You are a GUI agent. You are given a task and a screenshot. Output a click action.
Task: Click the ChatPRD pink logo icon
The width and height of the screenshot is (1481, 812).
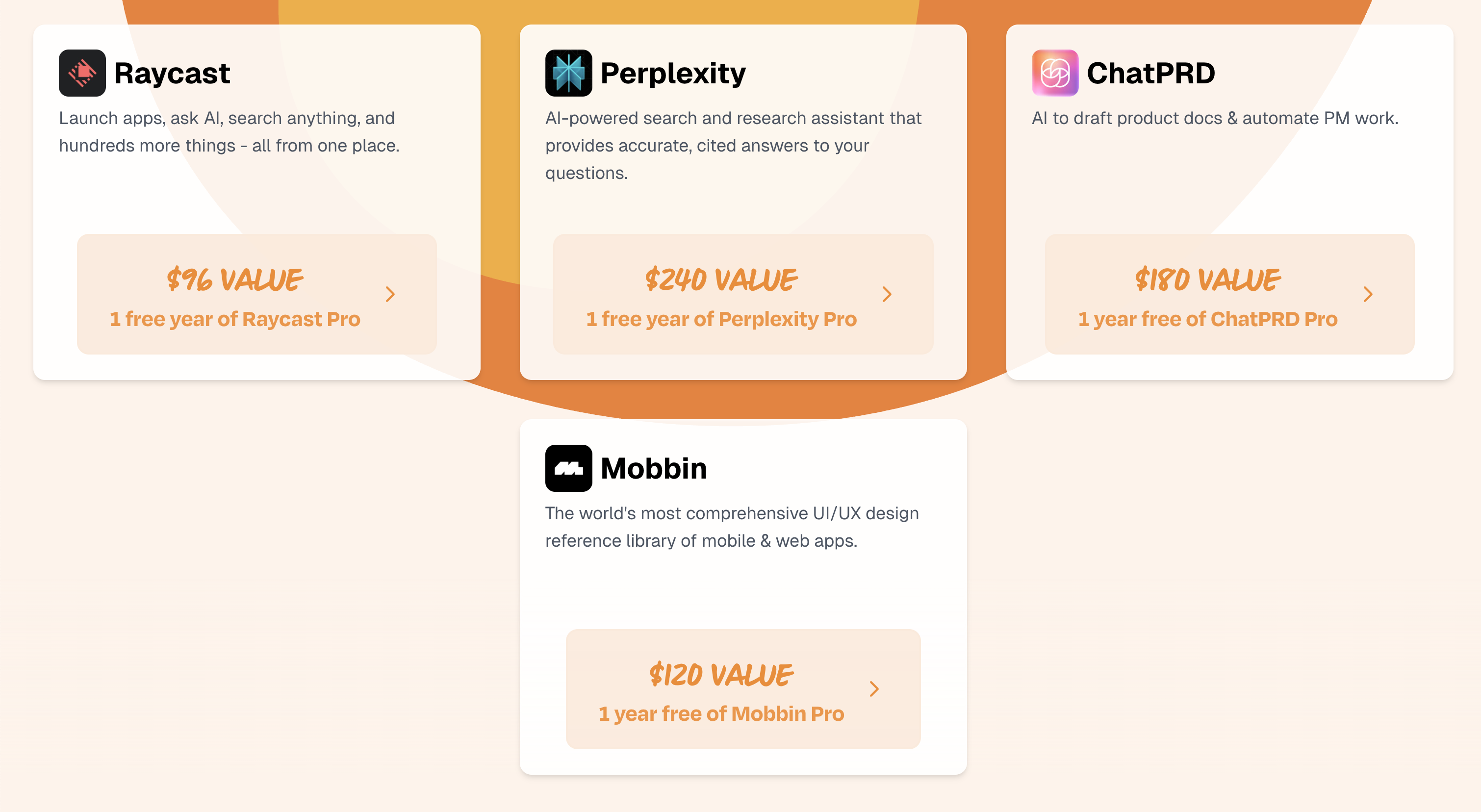coord(1054,73)
